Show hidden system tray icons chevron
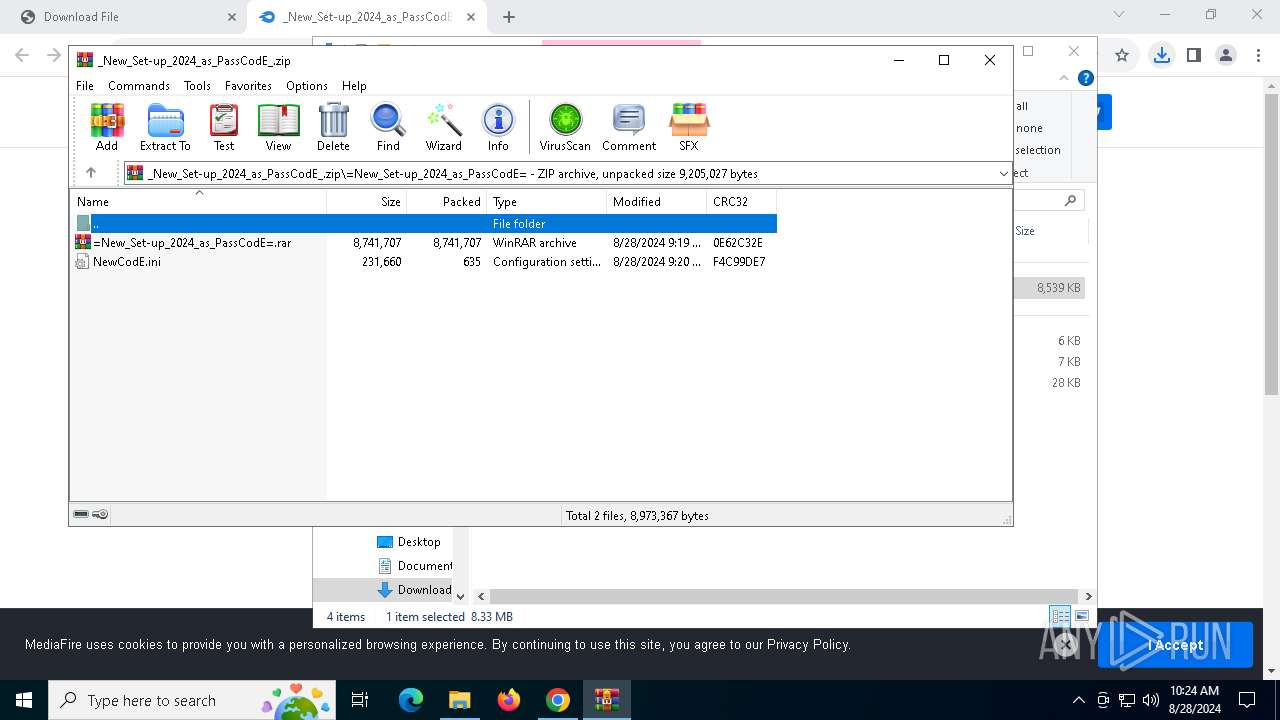 pyautogui.click(x=1078, y=700)
